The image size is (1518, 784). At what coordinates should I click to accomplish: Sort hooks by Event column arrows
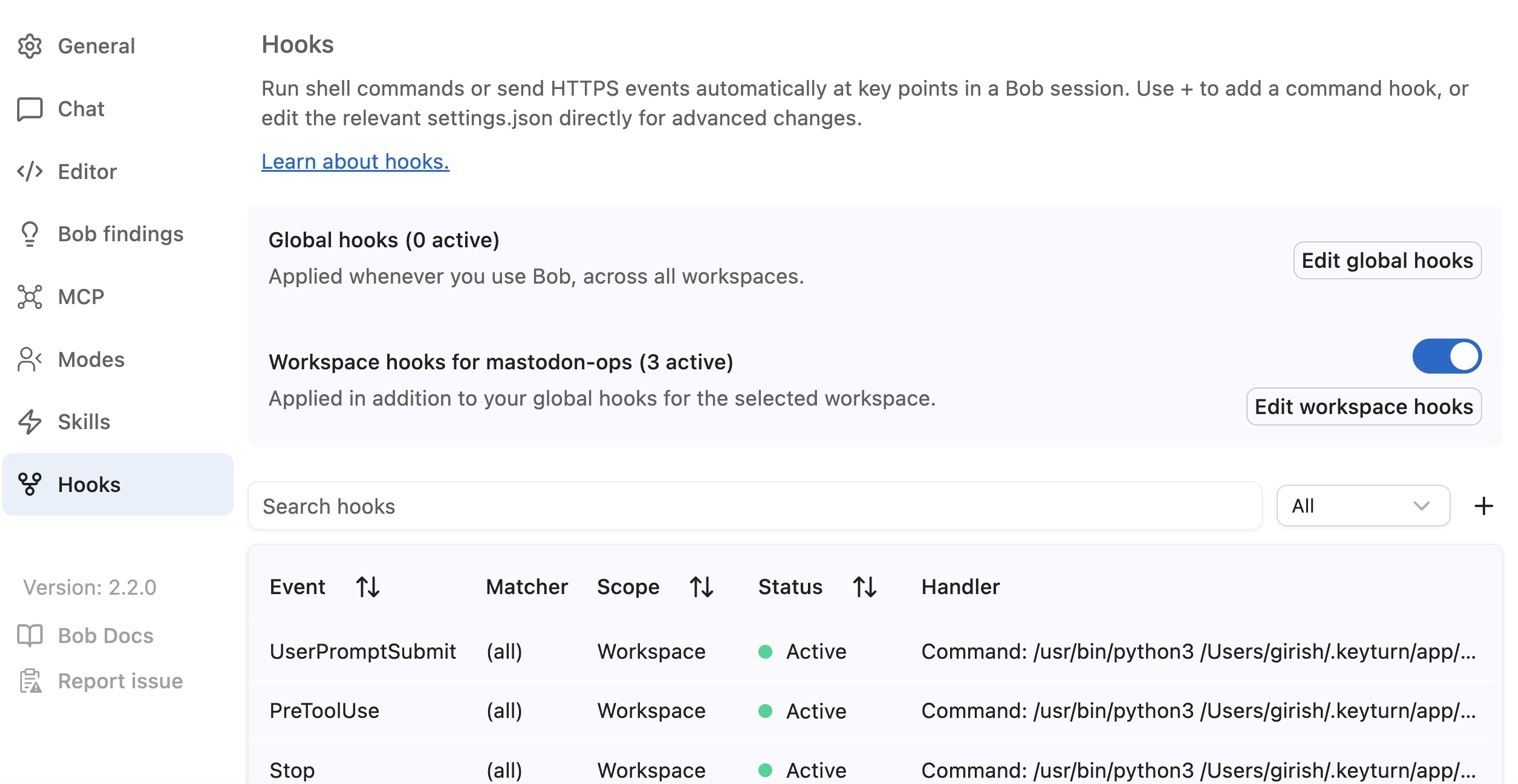368,587
